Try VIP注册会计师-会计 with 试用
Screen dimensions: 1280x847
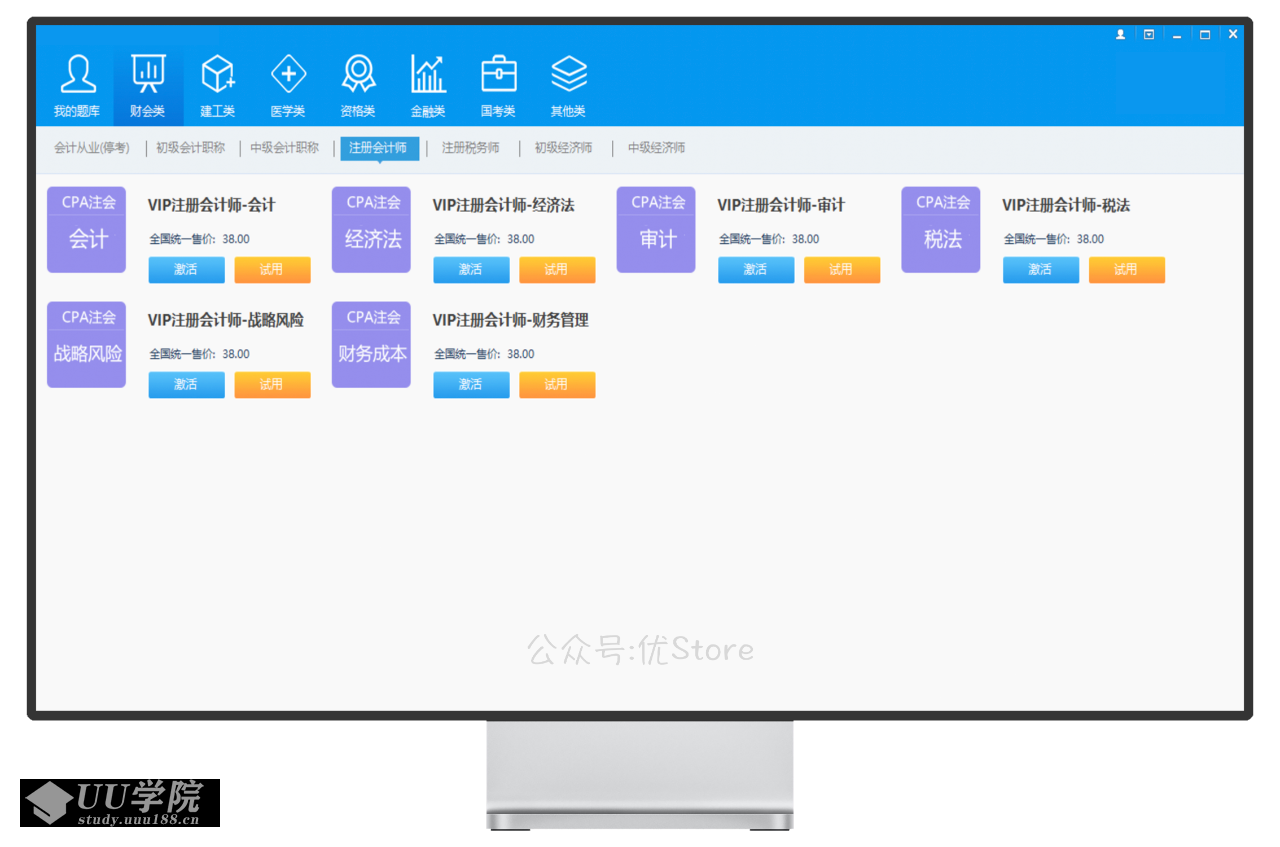[272, 270]
